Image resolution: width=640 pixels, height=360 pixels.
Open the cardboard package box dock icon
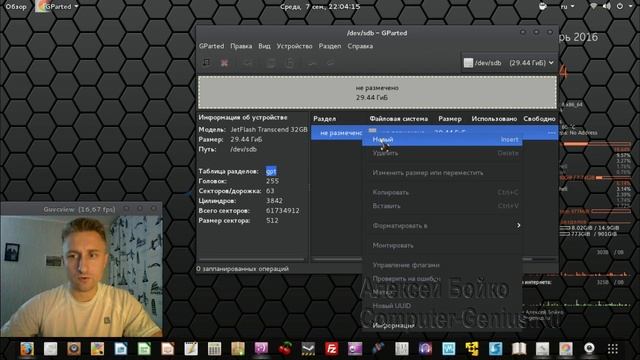(238, 349)
